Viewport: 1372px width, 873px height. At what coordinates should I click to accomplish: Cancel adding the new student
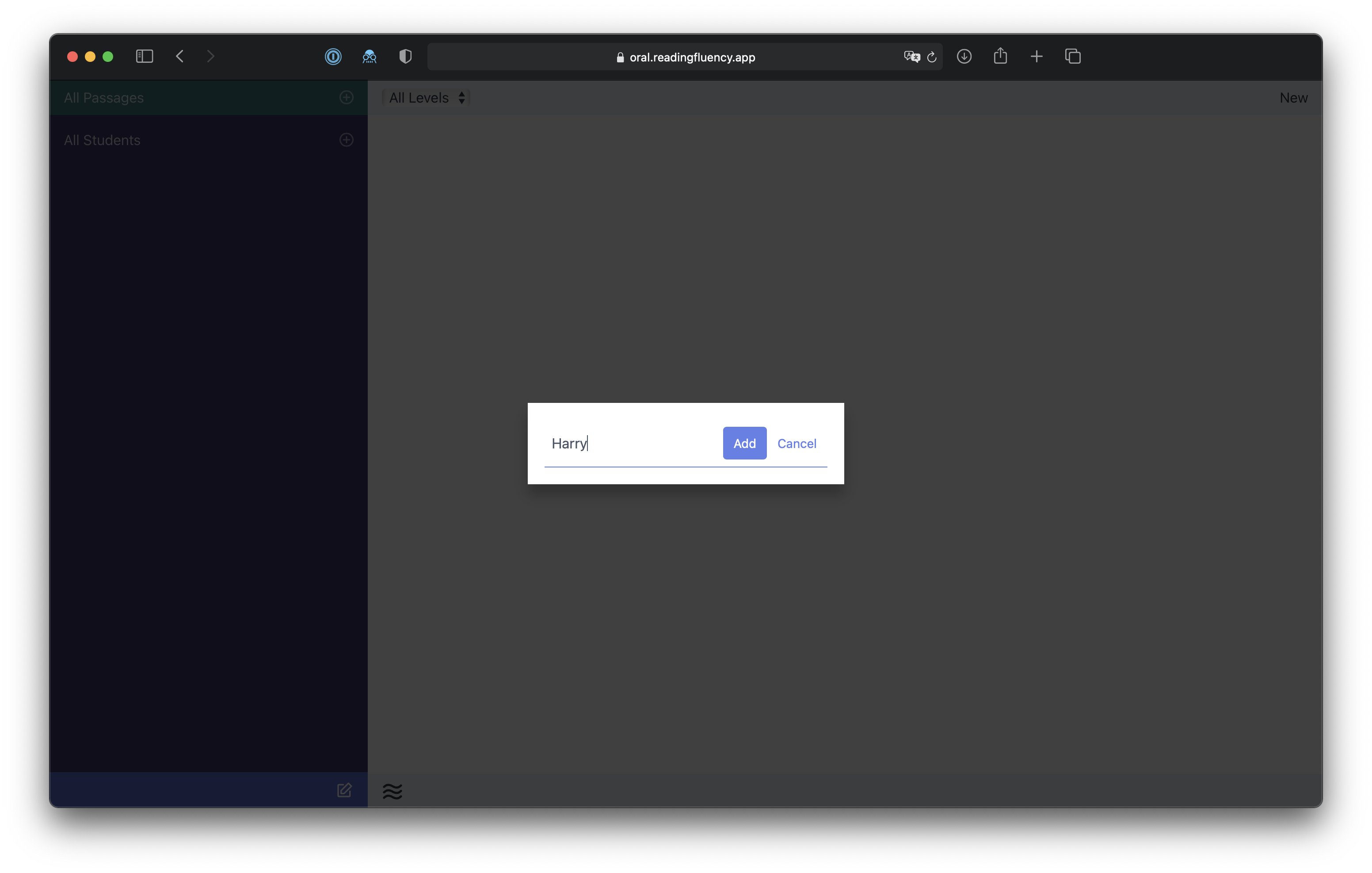tap(797, 443)
